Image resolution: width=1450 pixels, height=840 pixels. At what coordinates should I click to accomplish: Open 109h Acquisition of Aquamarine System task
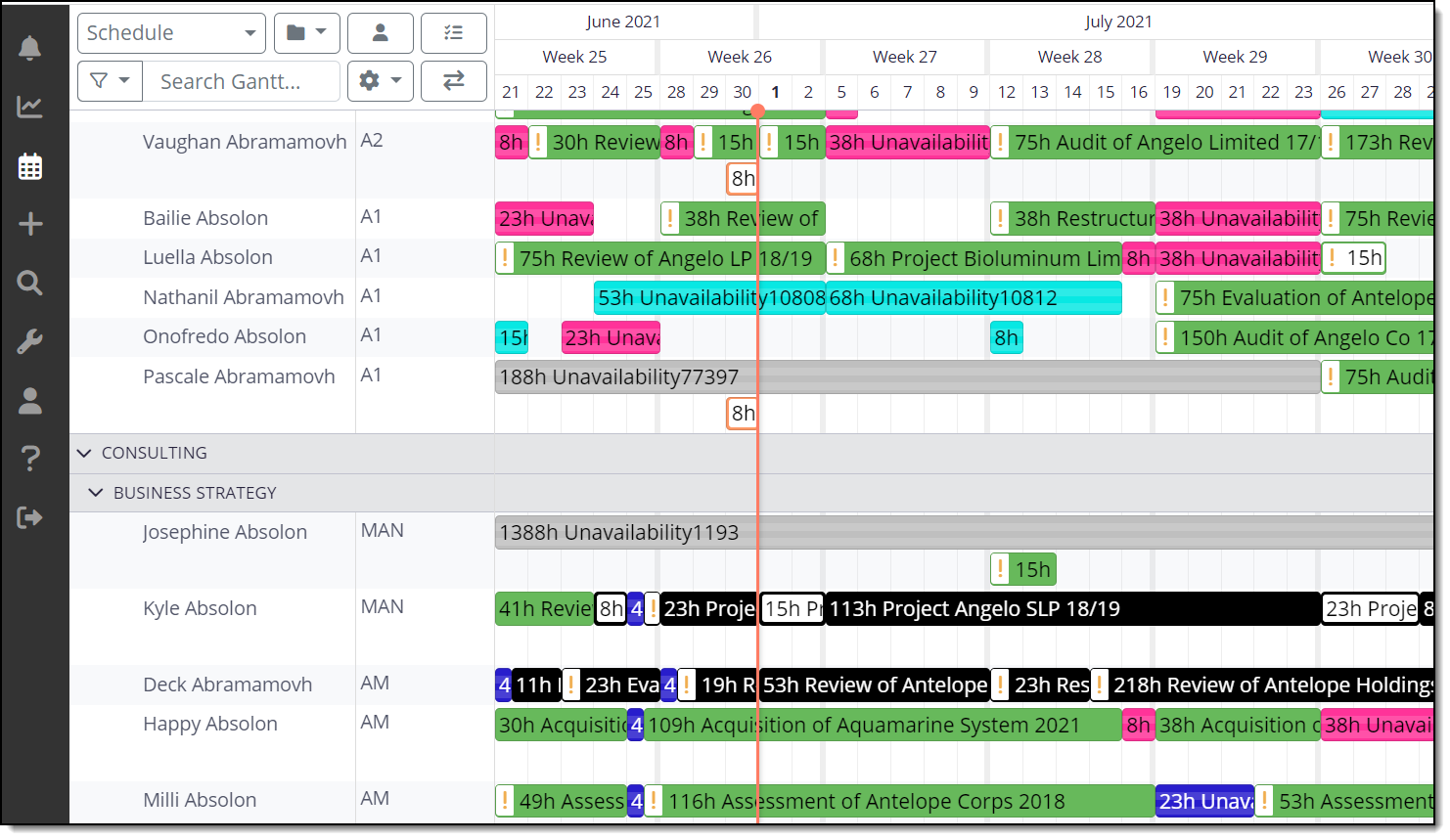tap(883, 726)
